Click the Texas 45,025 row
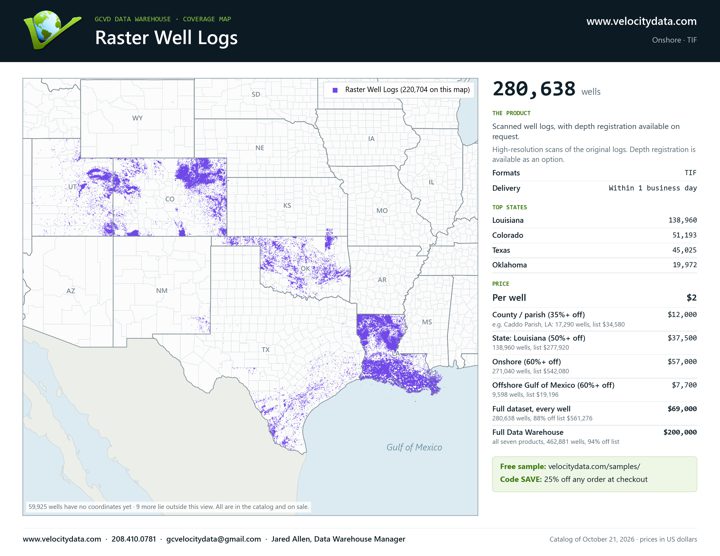Image resolution: width=720 pixels, height=556 pixels. 594,250
